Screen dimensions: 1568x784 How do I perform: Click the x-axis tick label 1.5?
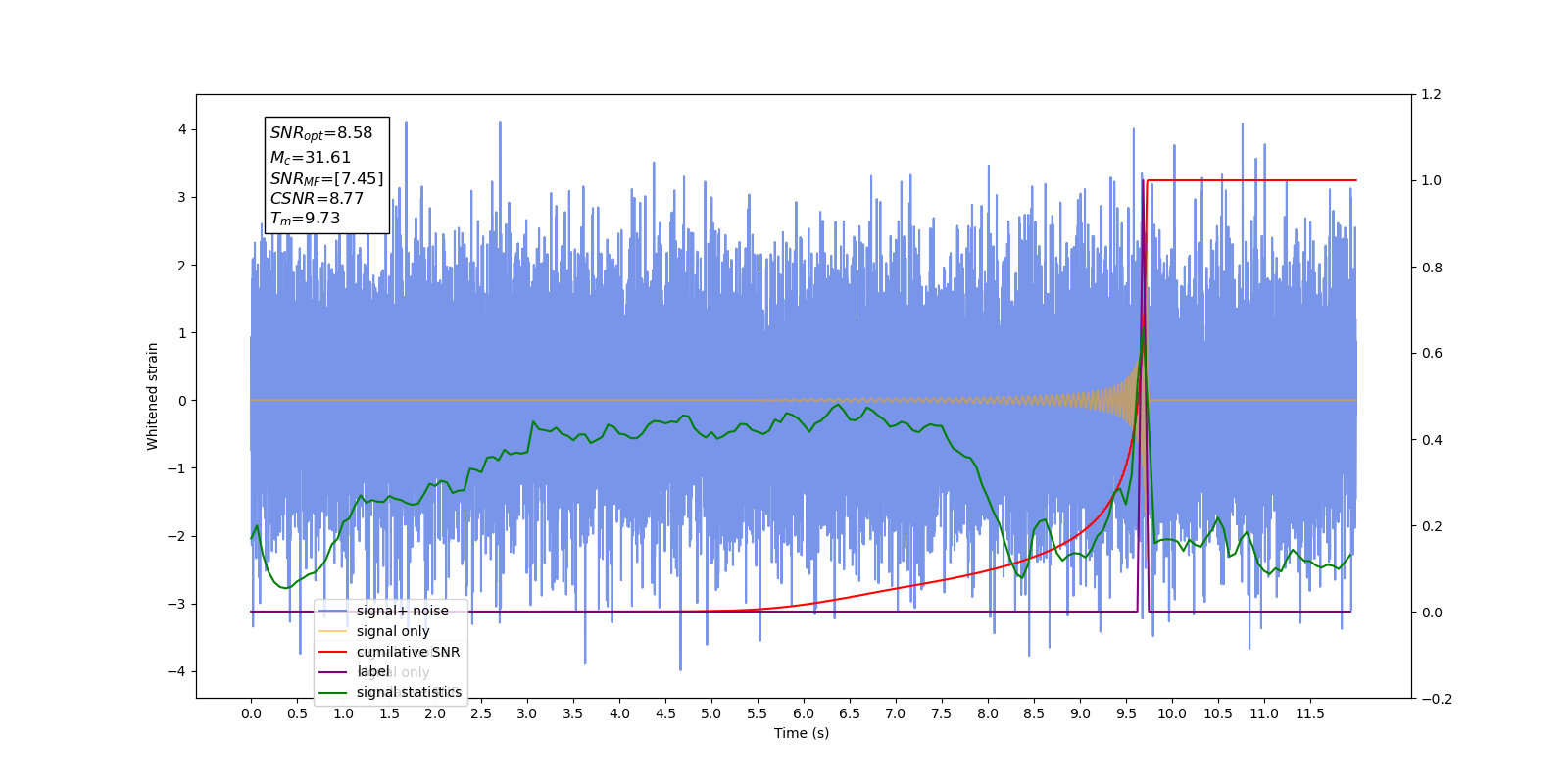click(389, 713)
